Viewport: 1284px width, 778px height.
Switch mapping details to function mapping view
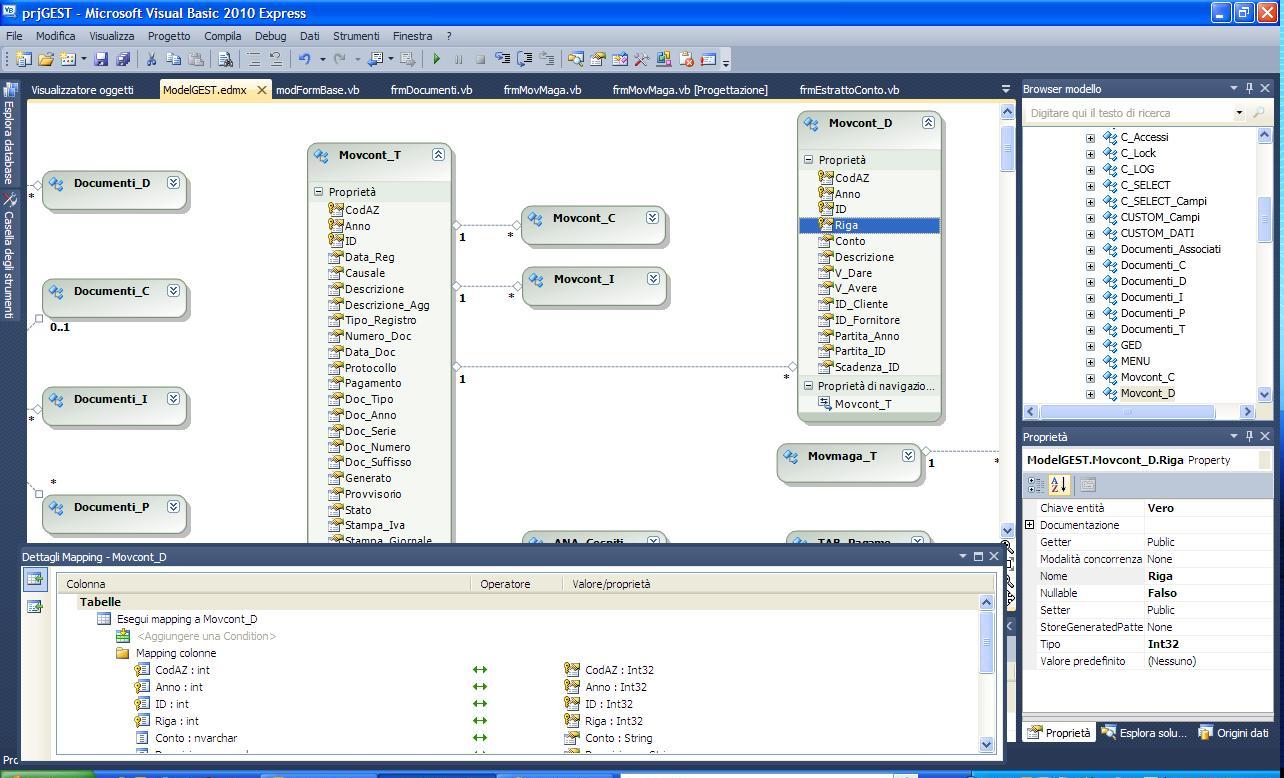point(34,607)
